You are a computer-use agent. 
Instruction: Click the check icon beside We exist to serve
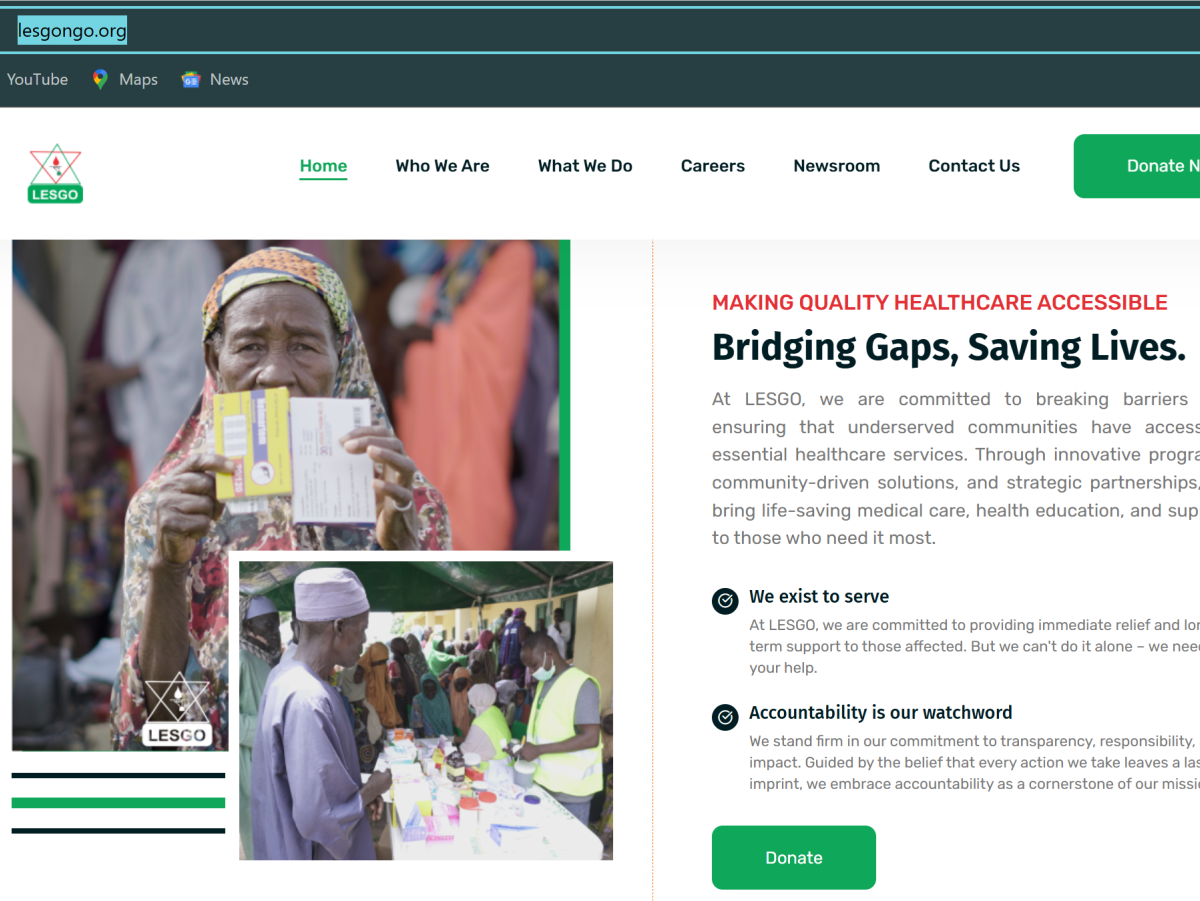coord(725,601)
